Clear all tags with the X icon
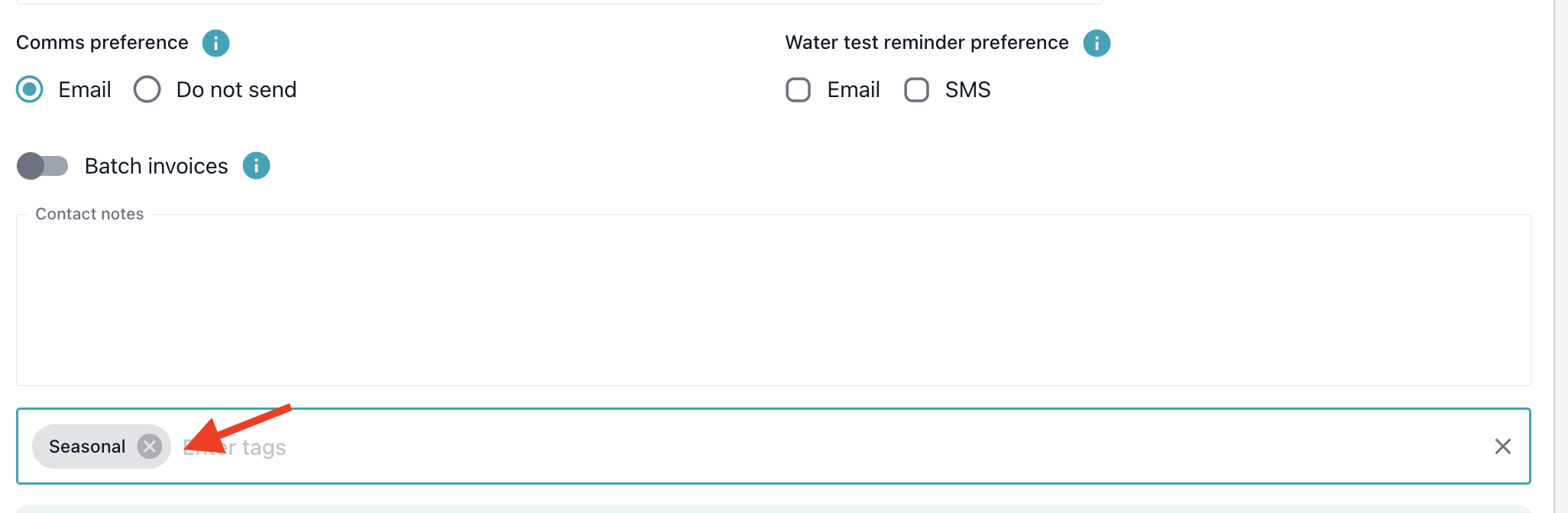 coord(1502,446)
